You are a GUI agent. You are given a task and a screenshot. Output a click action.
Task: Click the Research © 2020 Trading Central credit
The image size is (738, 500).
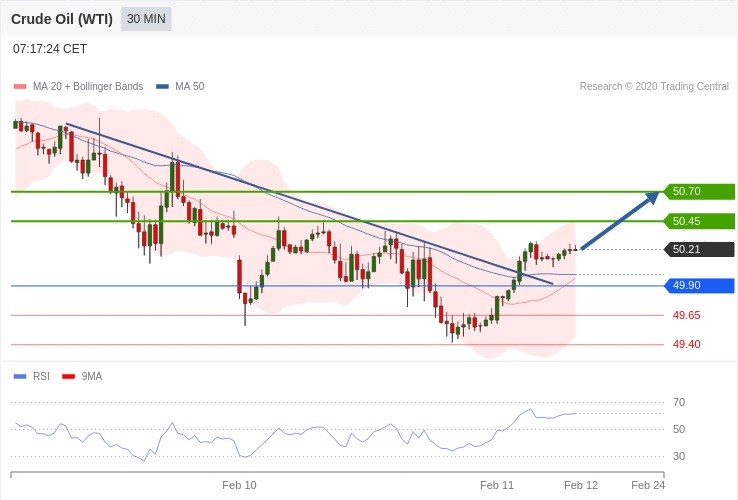point(654,87)
